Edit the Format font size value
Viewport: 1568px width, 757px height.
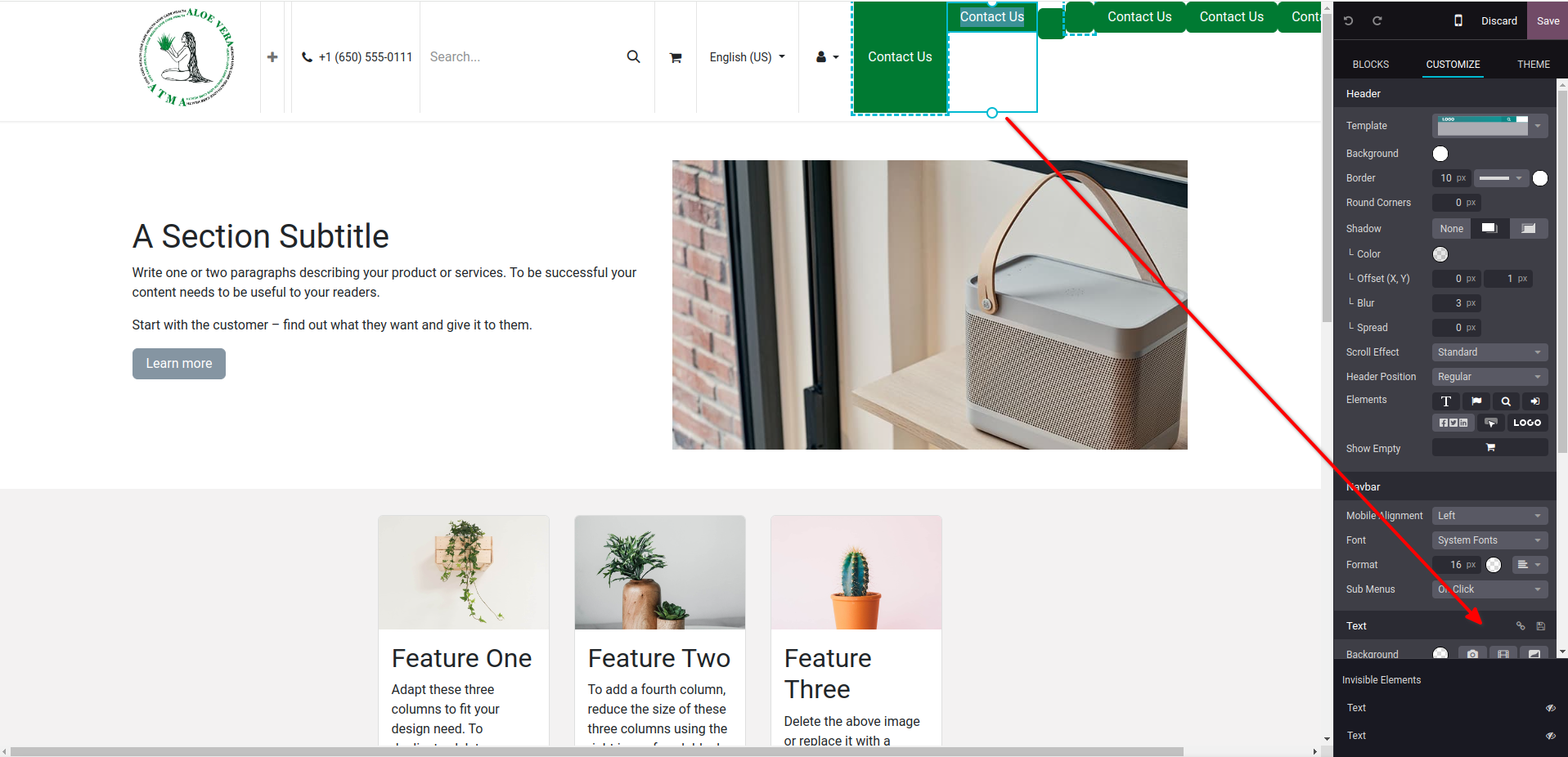click(1456, 565)
